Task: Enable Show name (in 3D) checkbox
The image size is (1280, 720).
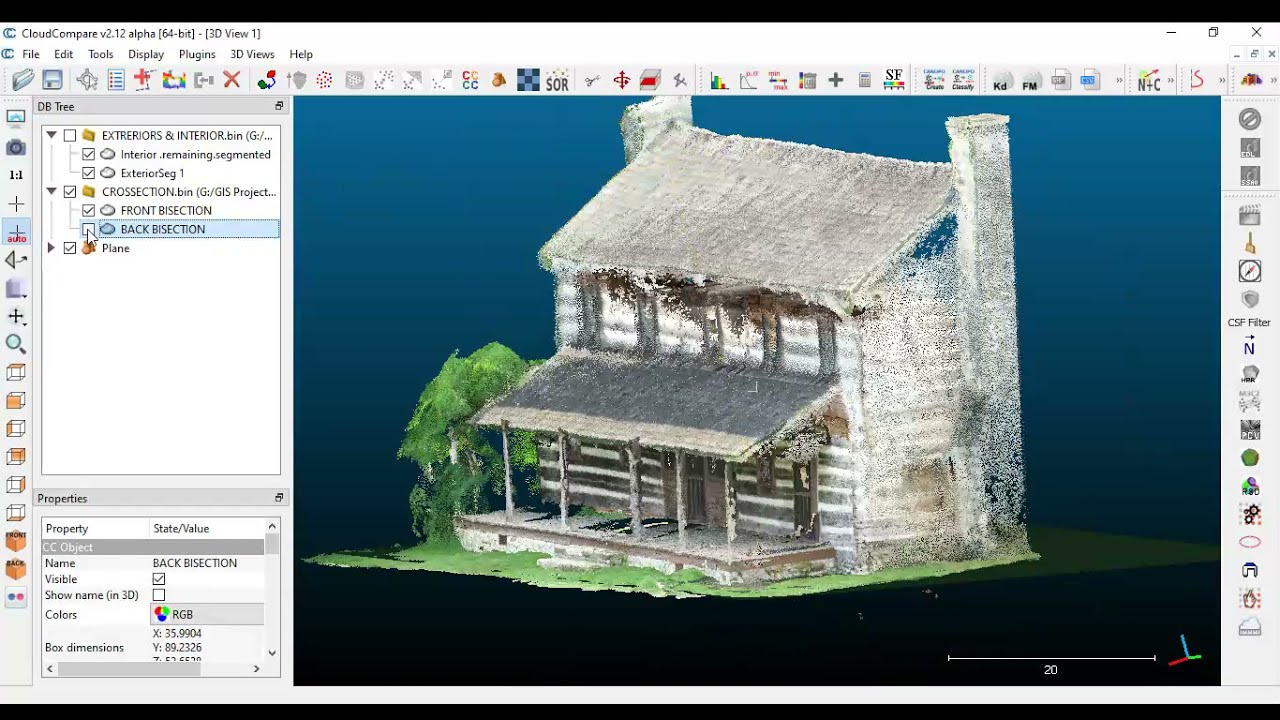Action: pyautogui.click(x=159, y=595)
